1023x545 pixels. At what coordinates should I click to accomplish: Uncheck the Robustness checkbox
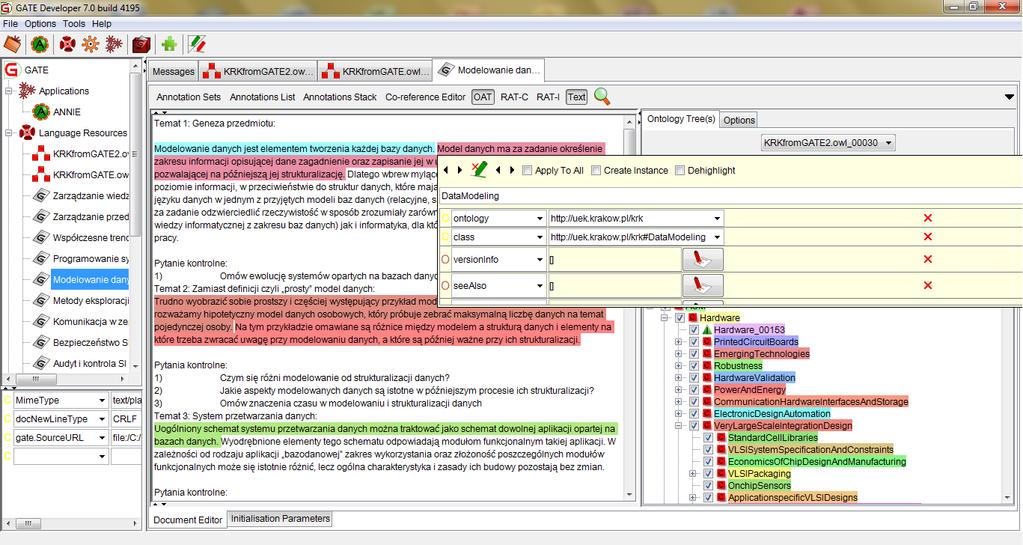pos(694,366)
